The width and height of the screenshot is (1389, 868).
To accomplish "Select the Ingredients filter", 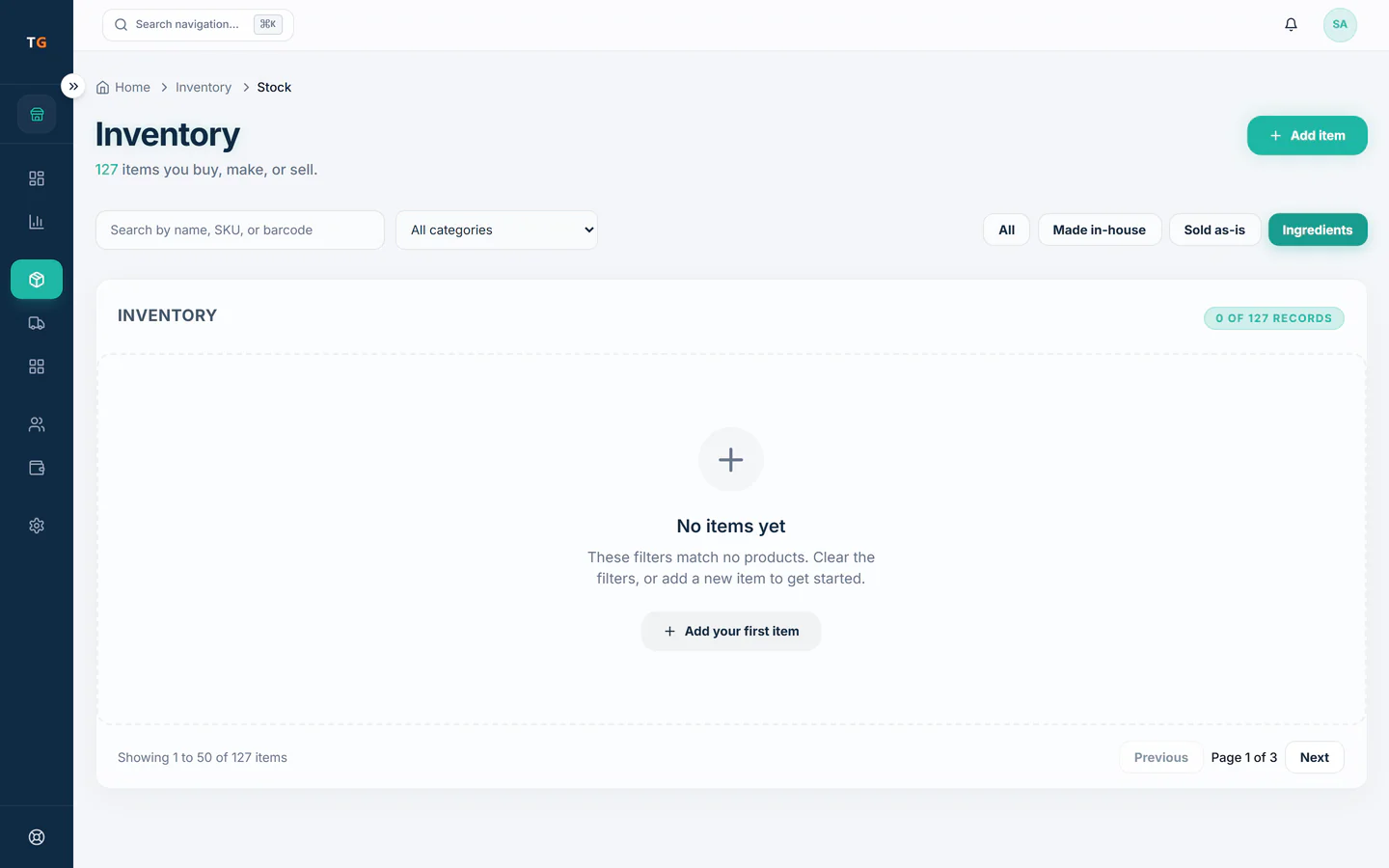I will (1318, 230).
